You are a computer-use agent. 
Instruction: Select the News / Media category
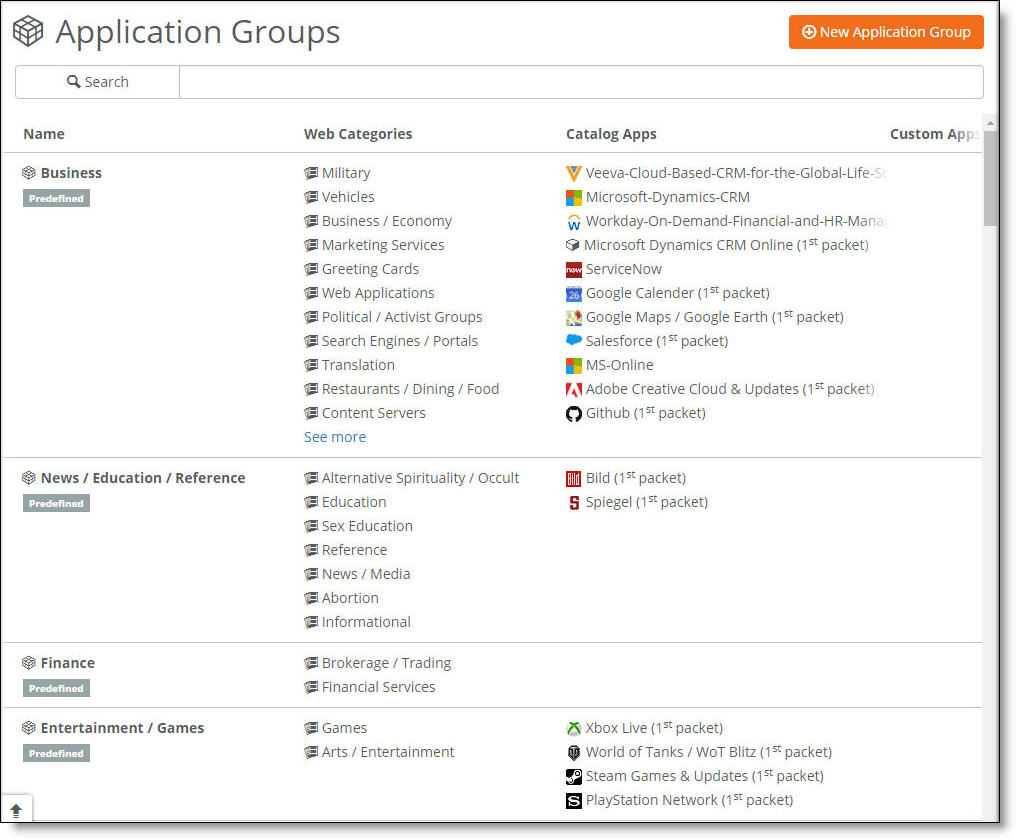(x=366, y=574)
